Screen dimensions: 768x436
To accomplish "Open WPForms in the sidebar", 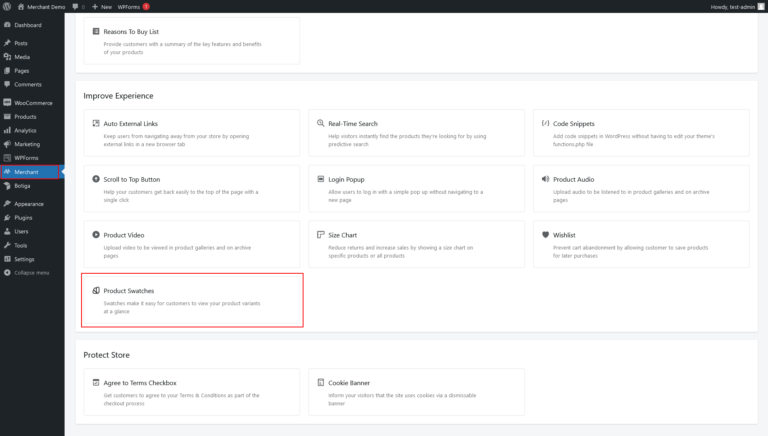I will 32,158.
